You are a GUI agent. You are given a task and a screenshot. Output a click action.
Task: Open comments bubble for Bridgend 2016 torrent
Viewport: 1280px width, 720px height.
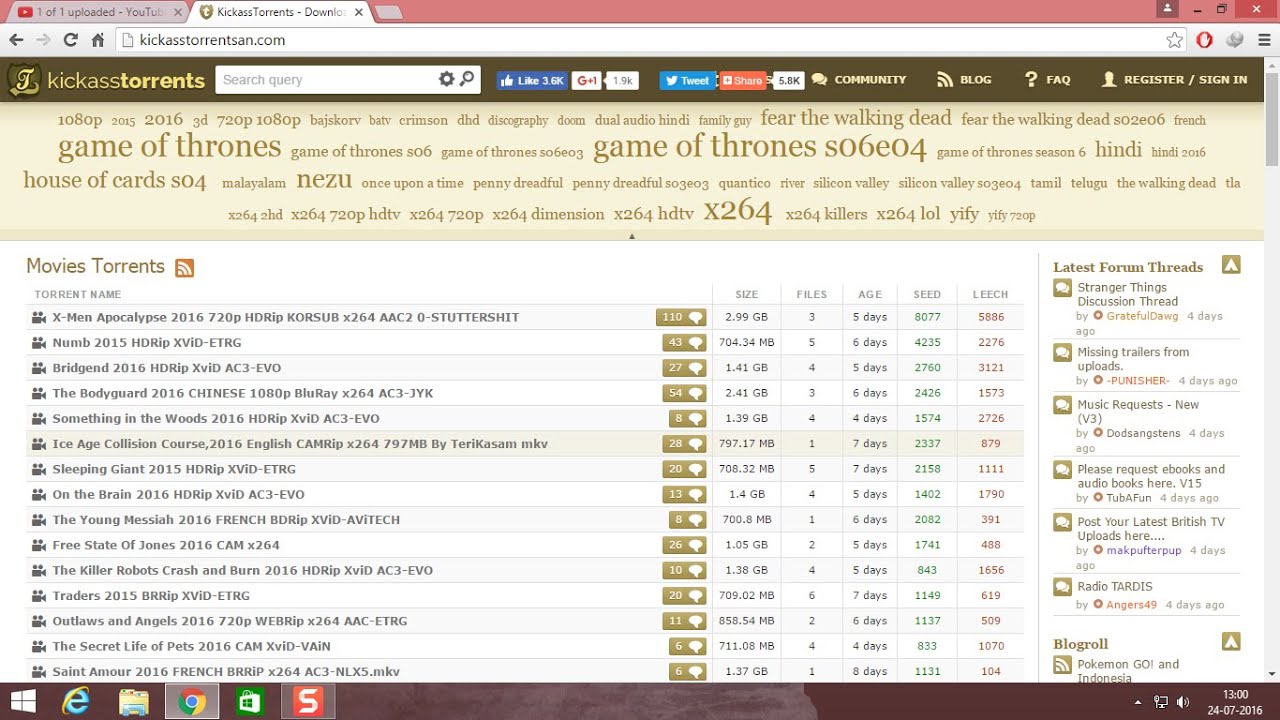pyautogui.click(x=684, y=368)
